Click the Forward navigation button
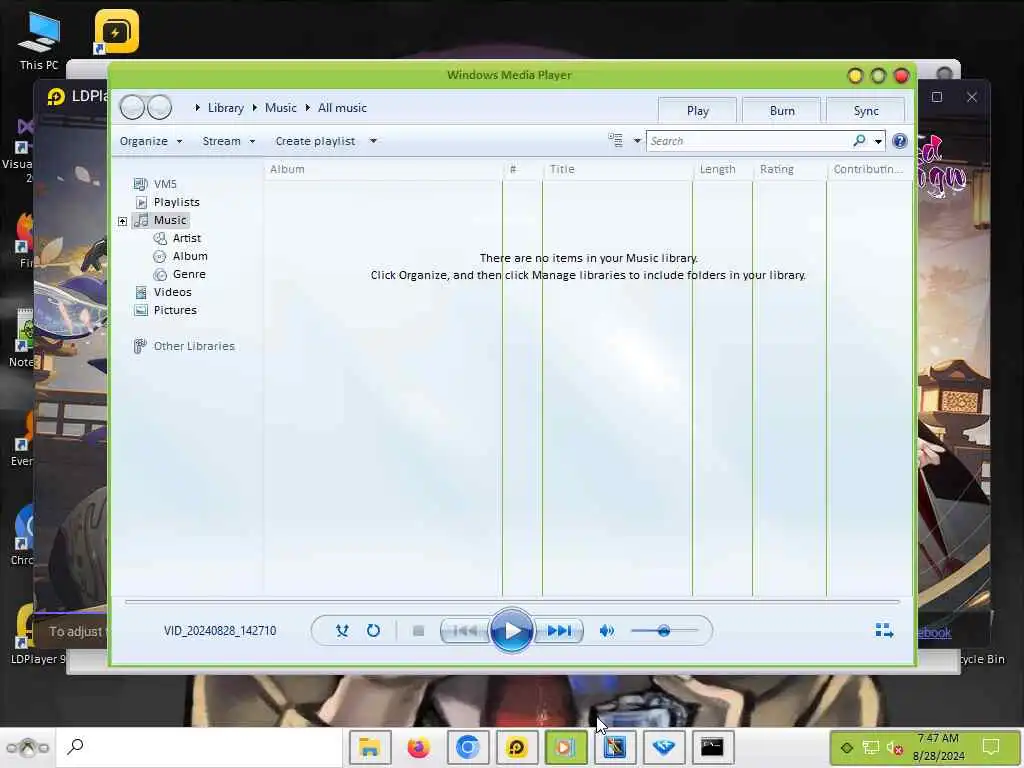 point(159,107)
